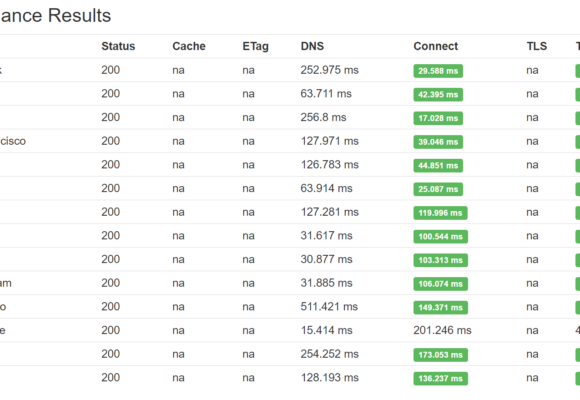Select the 39.046 ms connect badge

pyautogui.click(x=438, y=142)
